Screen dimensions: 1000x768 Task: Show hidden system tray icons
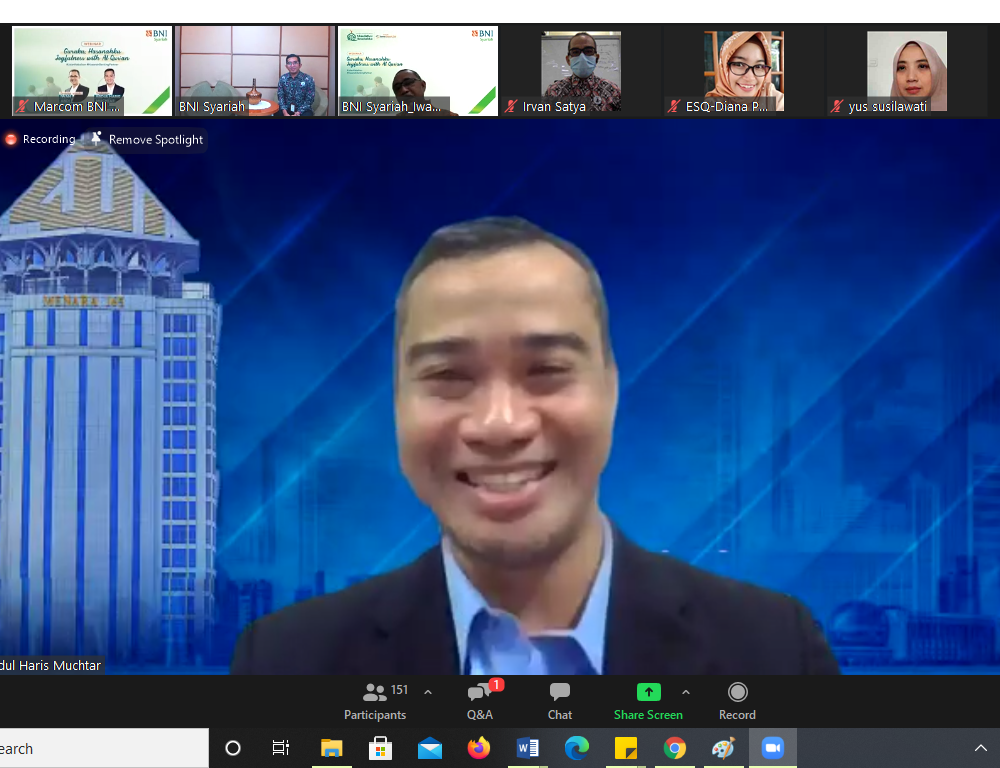(980, 748)
